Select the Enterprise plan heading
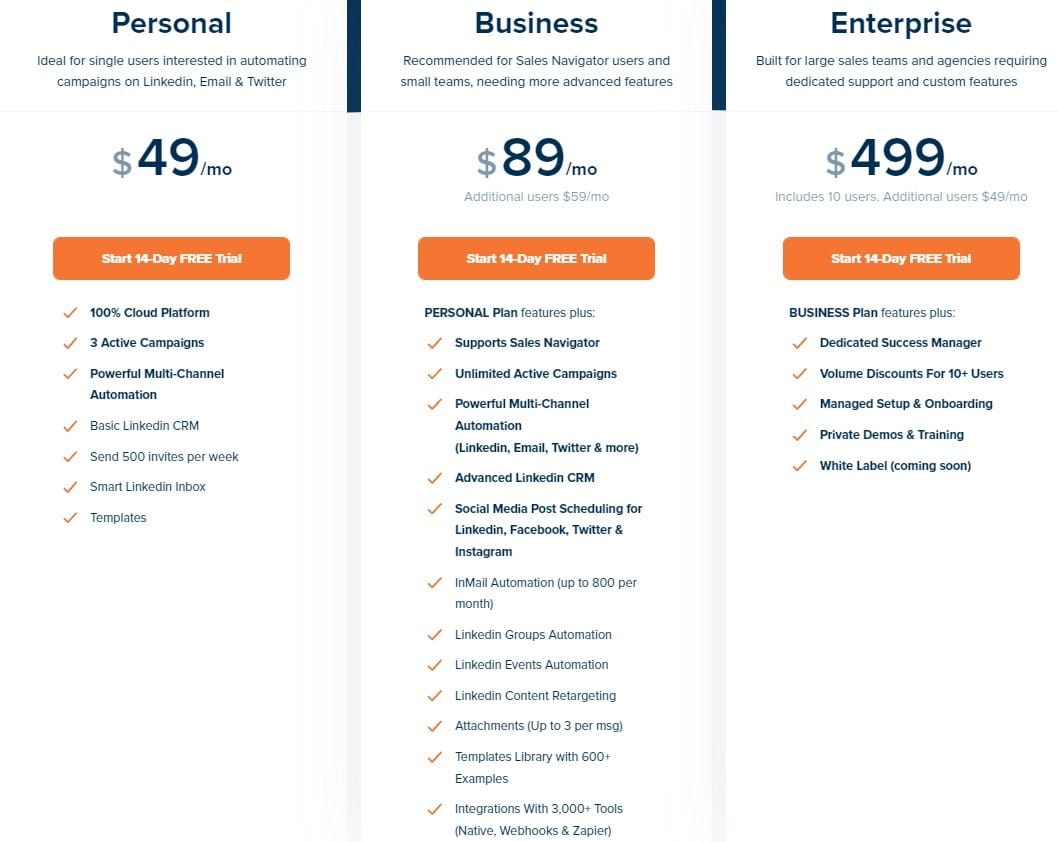Screen dimensions: 1058x842 coord(901,24)
